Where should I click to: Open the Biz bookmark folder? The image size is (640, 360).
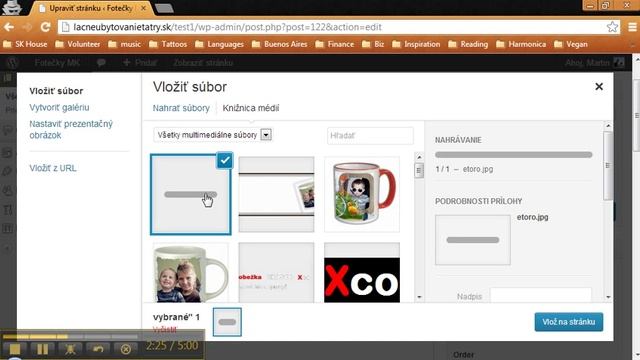(x=373, y=44)
